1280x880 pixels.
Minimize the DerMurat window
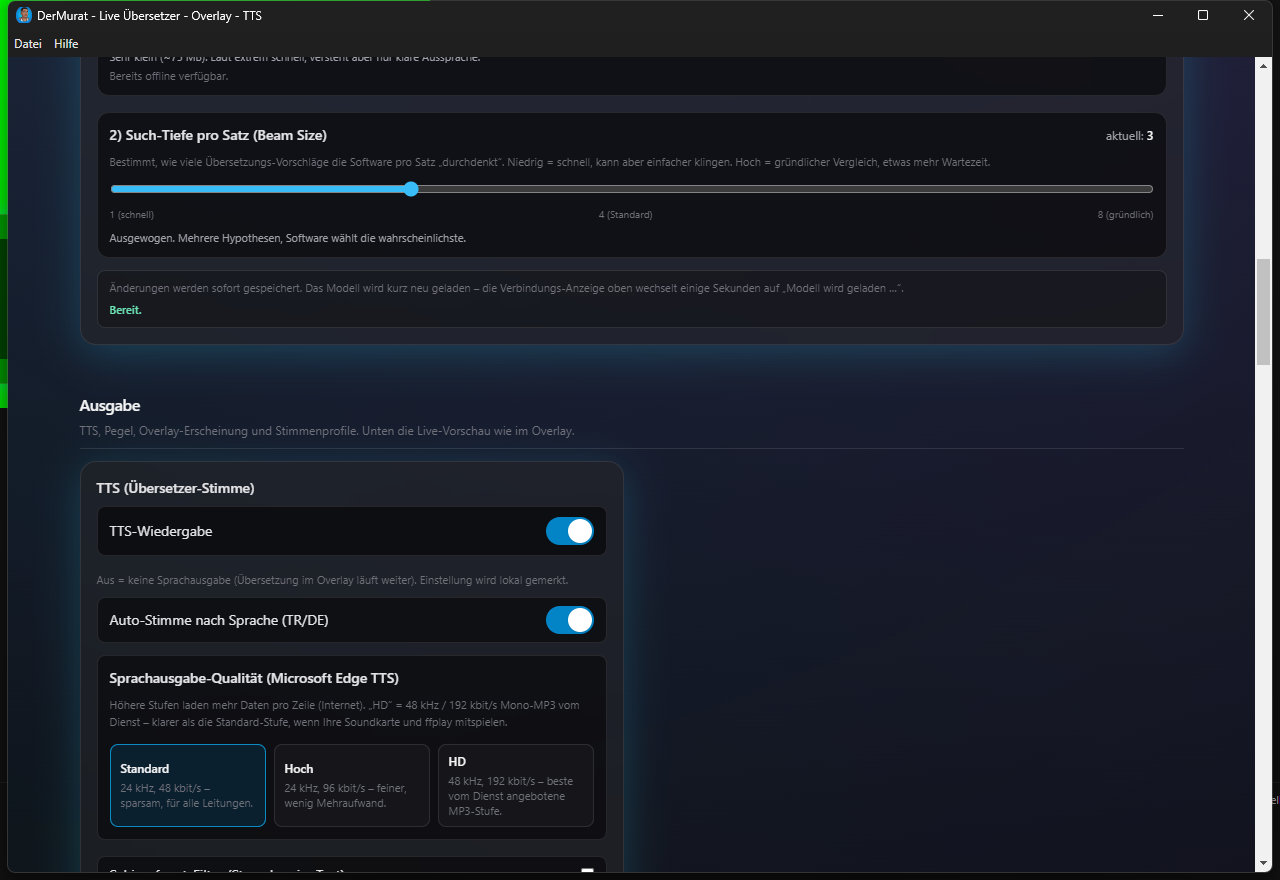(x=1158, y=15)
